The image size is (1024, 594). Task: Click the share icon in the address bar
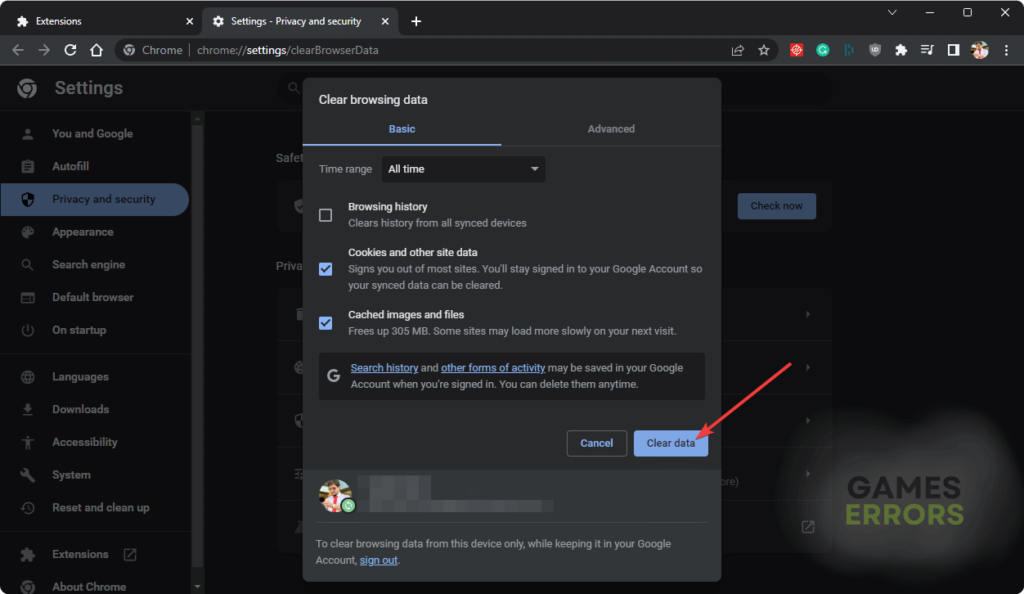(738, 50)
